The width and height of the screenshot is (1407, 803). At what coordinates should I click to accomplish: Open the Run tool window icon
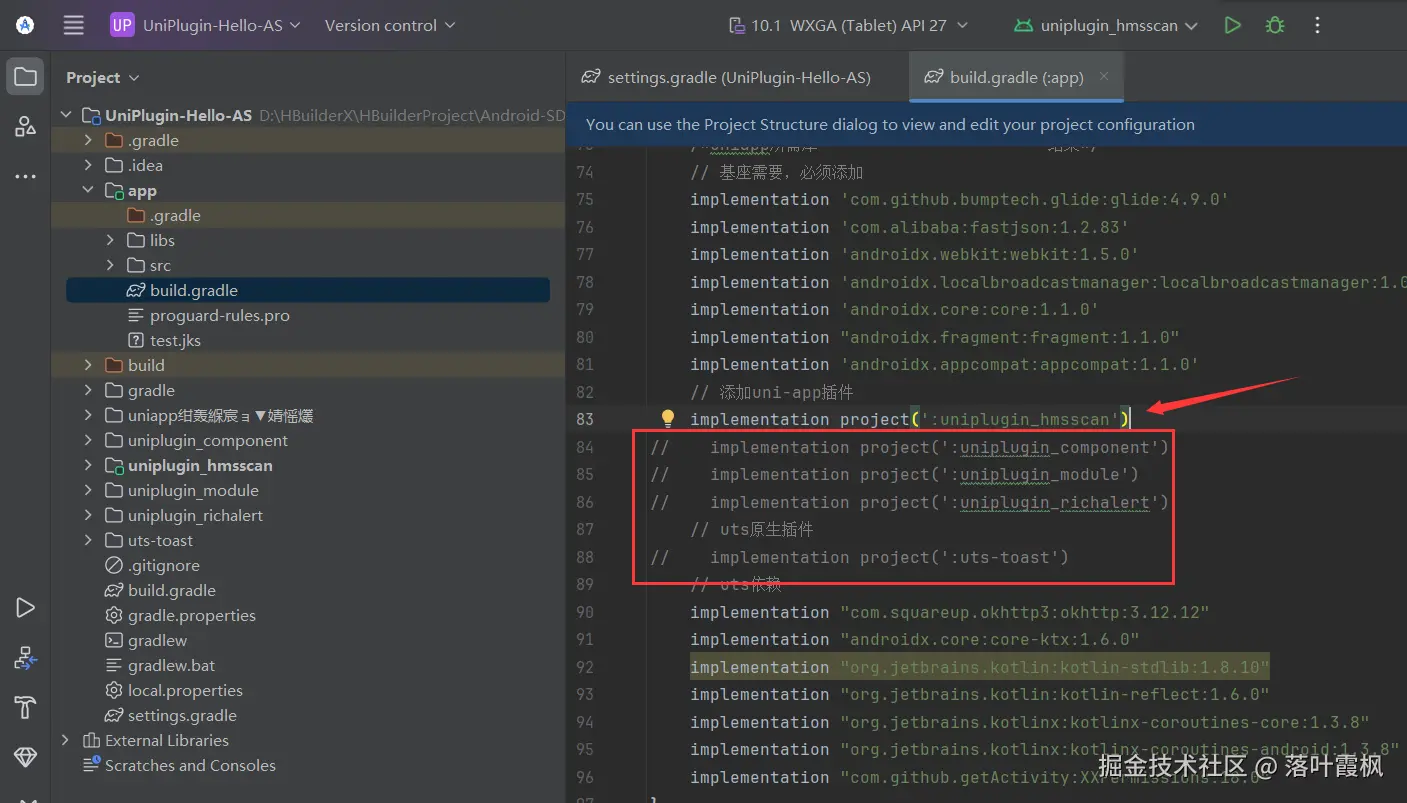coord(25,608)
